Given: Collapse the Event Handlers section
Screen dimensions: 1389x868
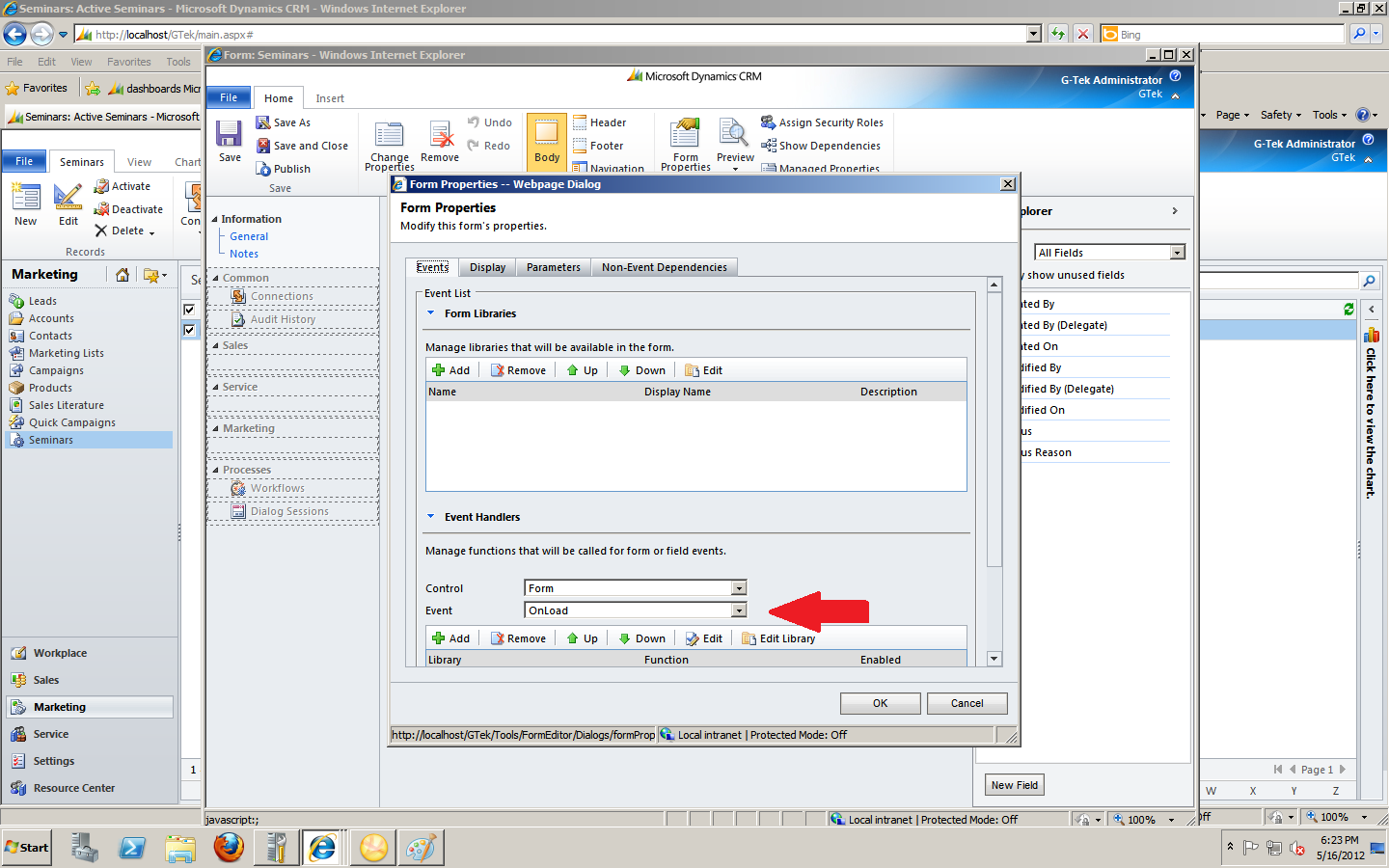Looking at the screenshot, I should (x=431, y=517).
